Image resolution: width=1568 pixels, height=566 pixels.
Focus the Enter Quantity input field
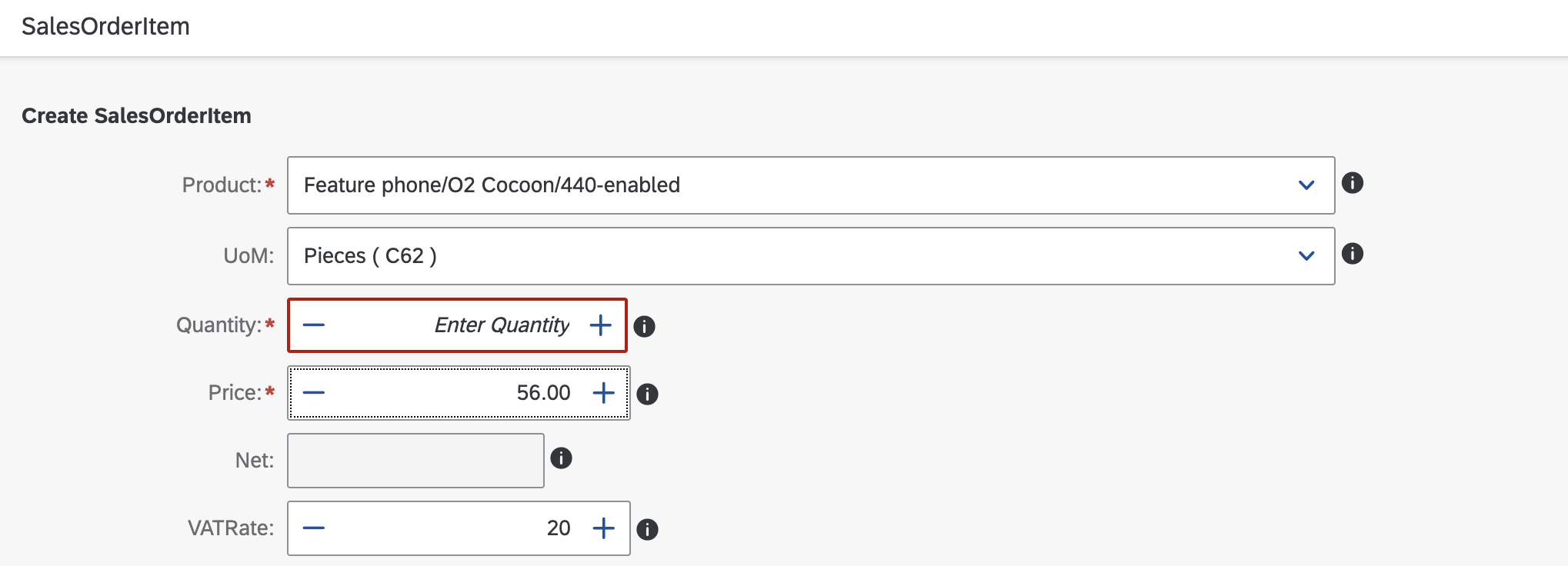(457, 325)
